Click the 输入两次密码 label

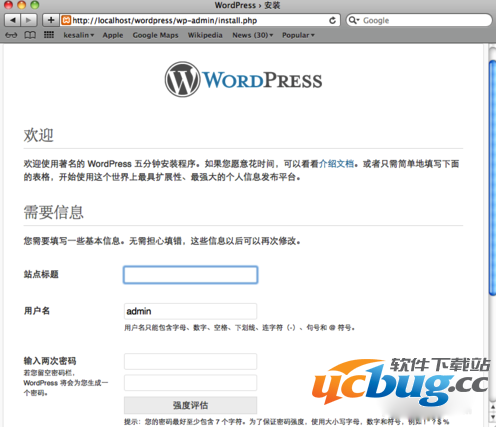50,361
